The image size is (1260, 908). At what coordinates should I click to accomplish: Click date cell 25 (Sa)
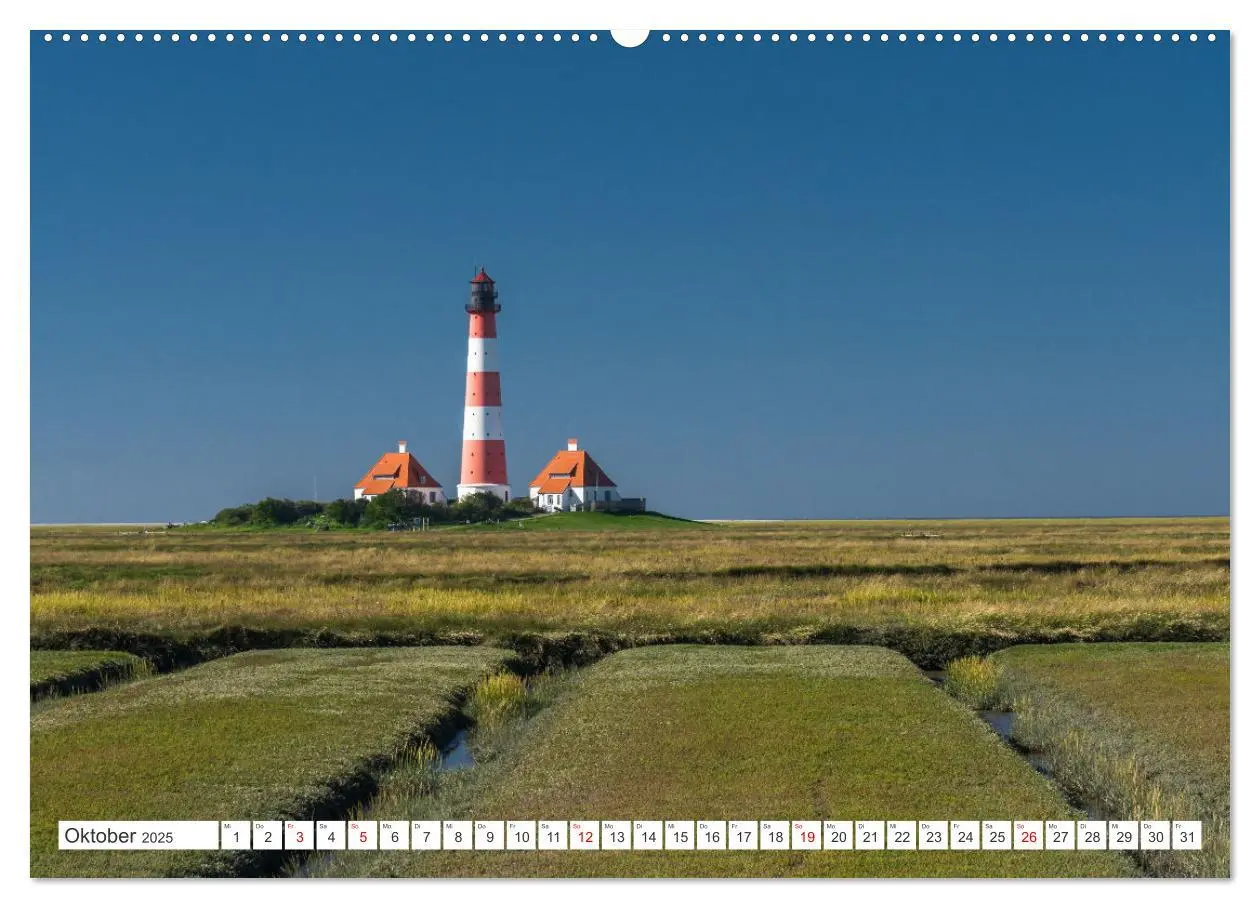pos(996,836)
